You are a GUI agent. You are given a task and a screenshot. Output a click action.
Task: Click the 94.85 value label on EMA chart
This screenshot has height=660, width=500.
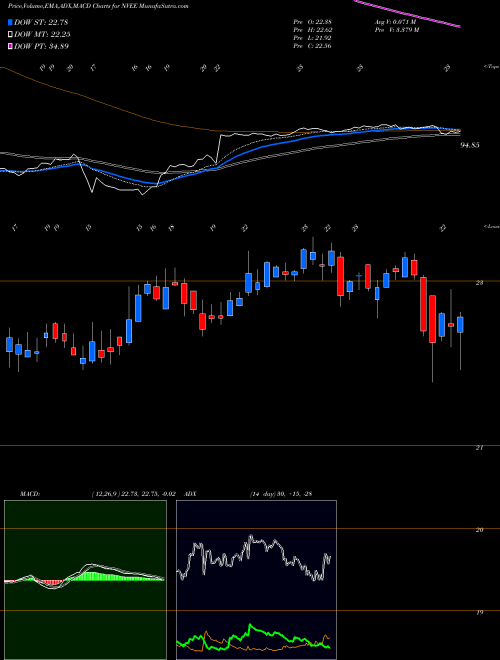pos(470,145)
